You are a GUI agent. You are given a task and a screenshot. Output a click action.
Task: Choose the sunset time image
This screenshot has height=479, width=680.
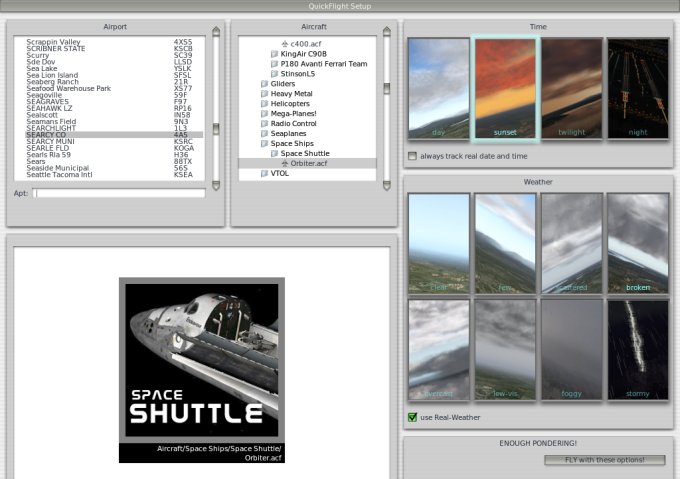(x=505, y=89)
